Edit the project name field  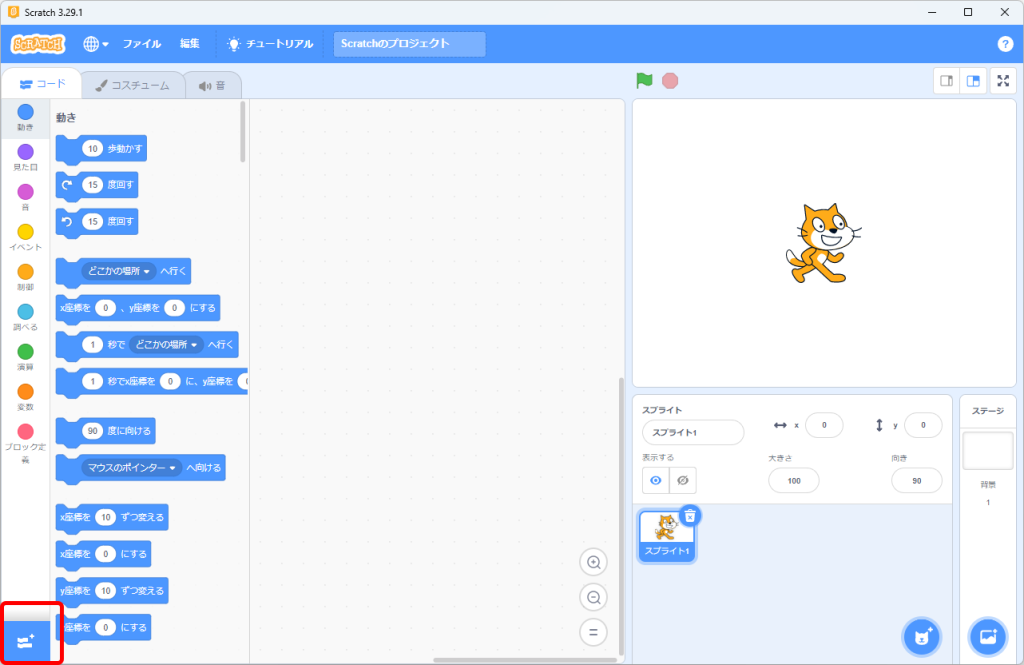click(x=408, y=44)
